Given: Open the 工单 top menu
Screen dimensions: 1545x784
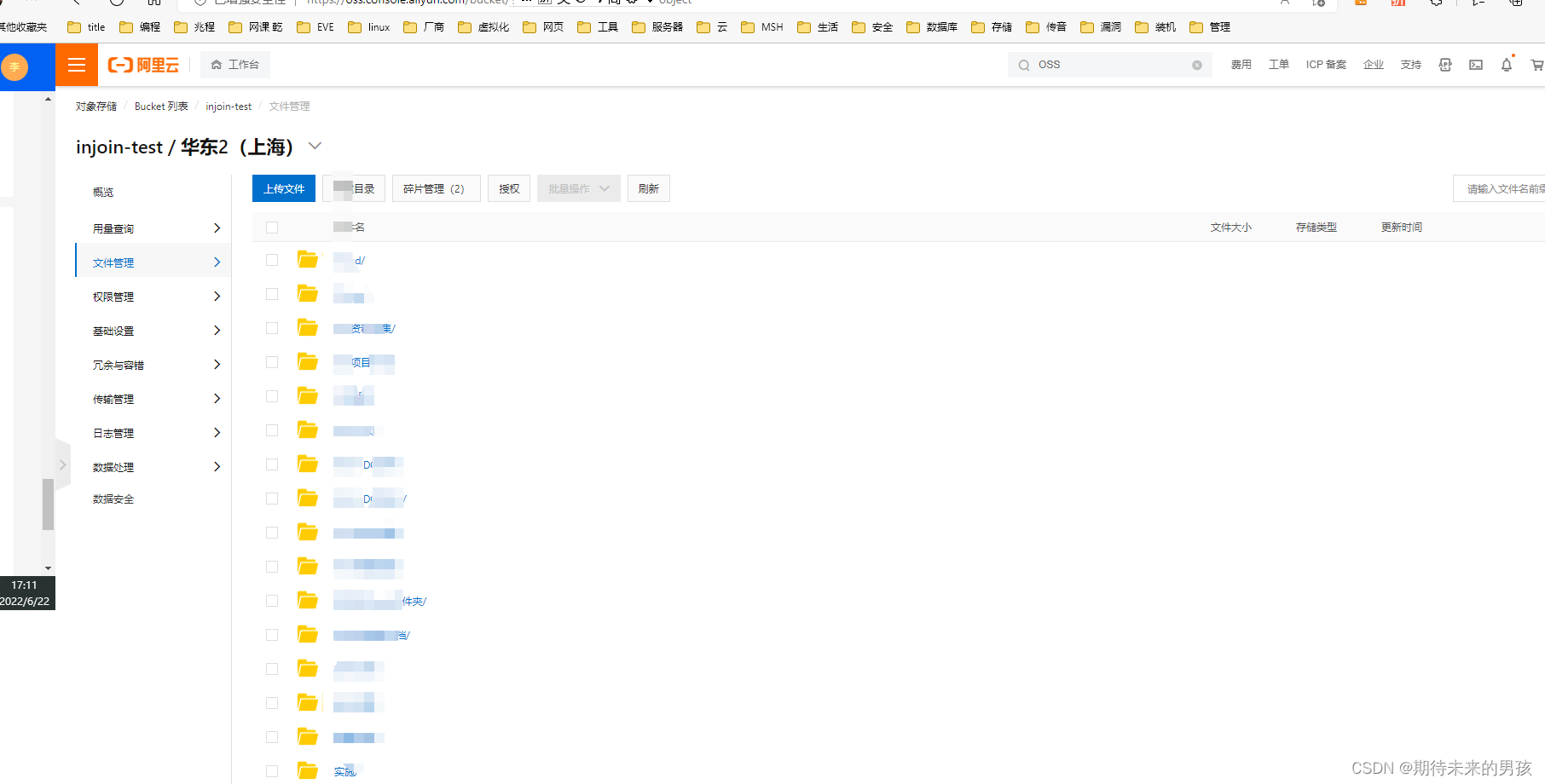Looking at the screenshot, I should coord(1279,65).
